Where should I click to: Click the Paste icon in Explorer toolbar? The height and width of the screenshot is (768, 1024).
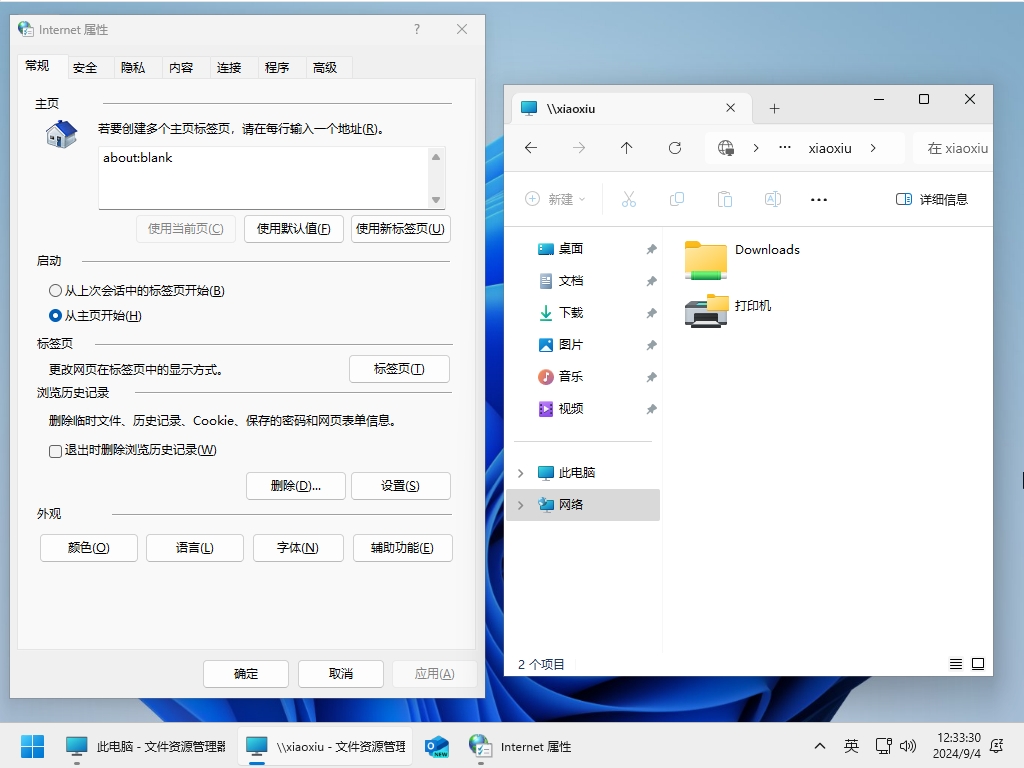pos(725,199)
